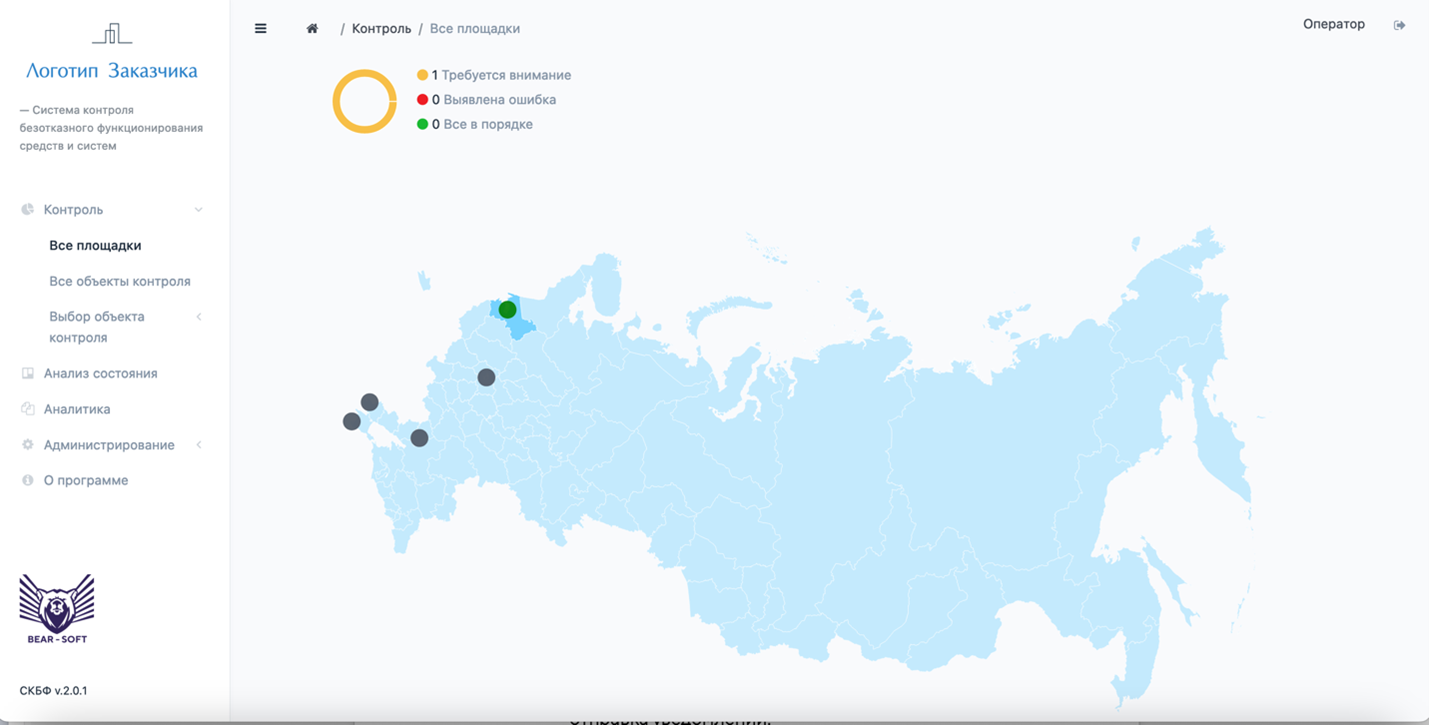Click the home icon in the breadcrumb bar
The width and height of the screenshot is (1429, 725).
coord(311,28)
